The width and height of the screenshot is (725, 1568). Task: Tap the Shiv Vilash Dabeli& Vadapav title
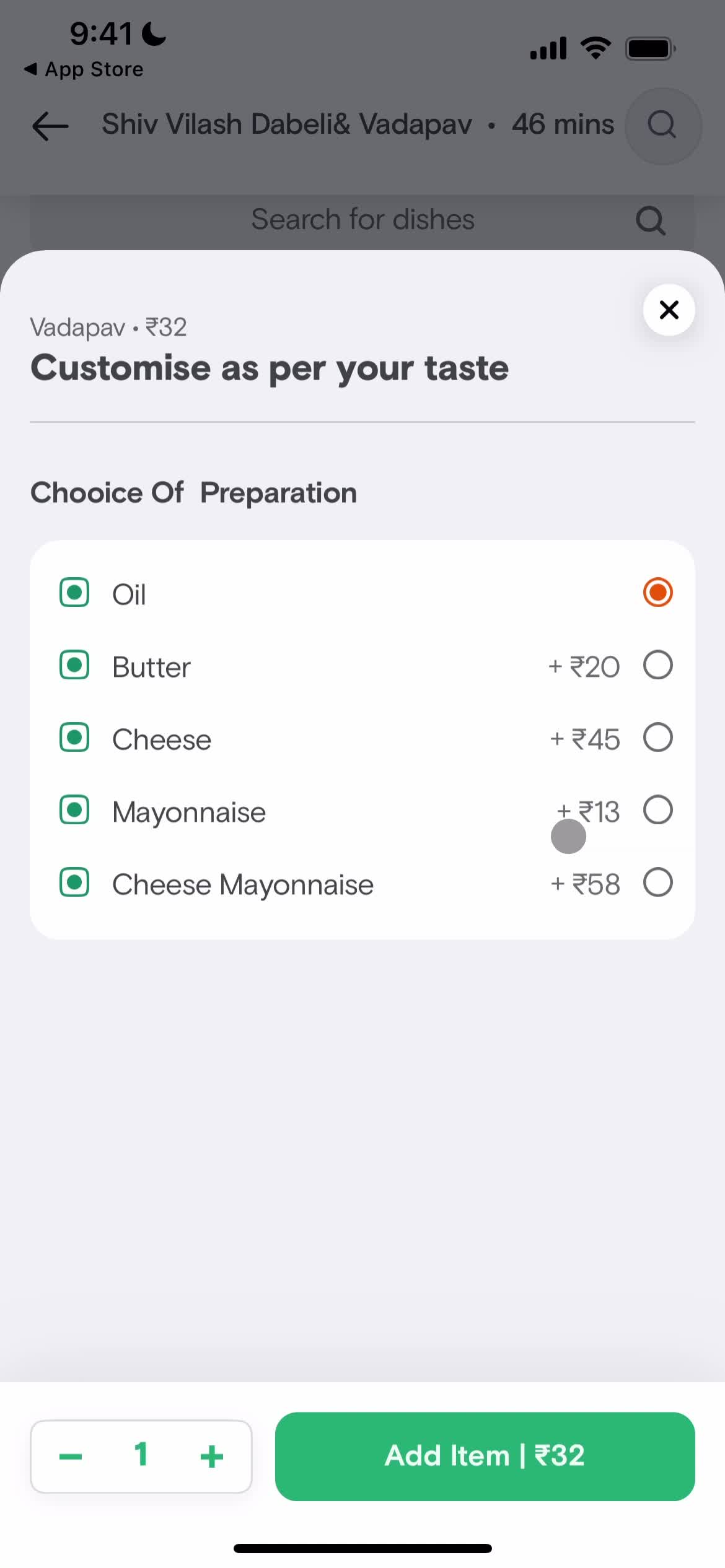click(287, 124)
